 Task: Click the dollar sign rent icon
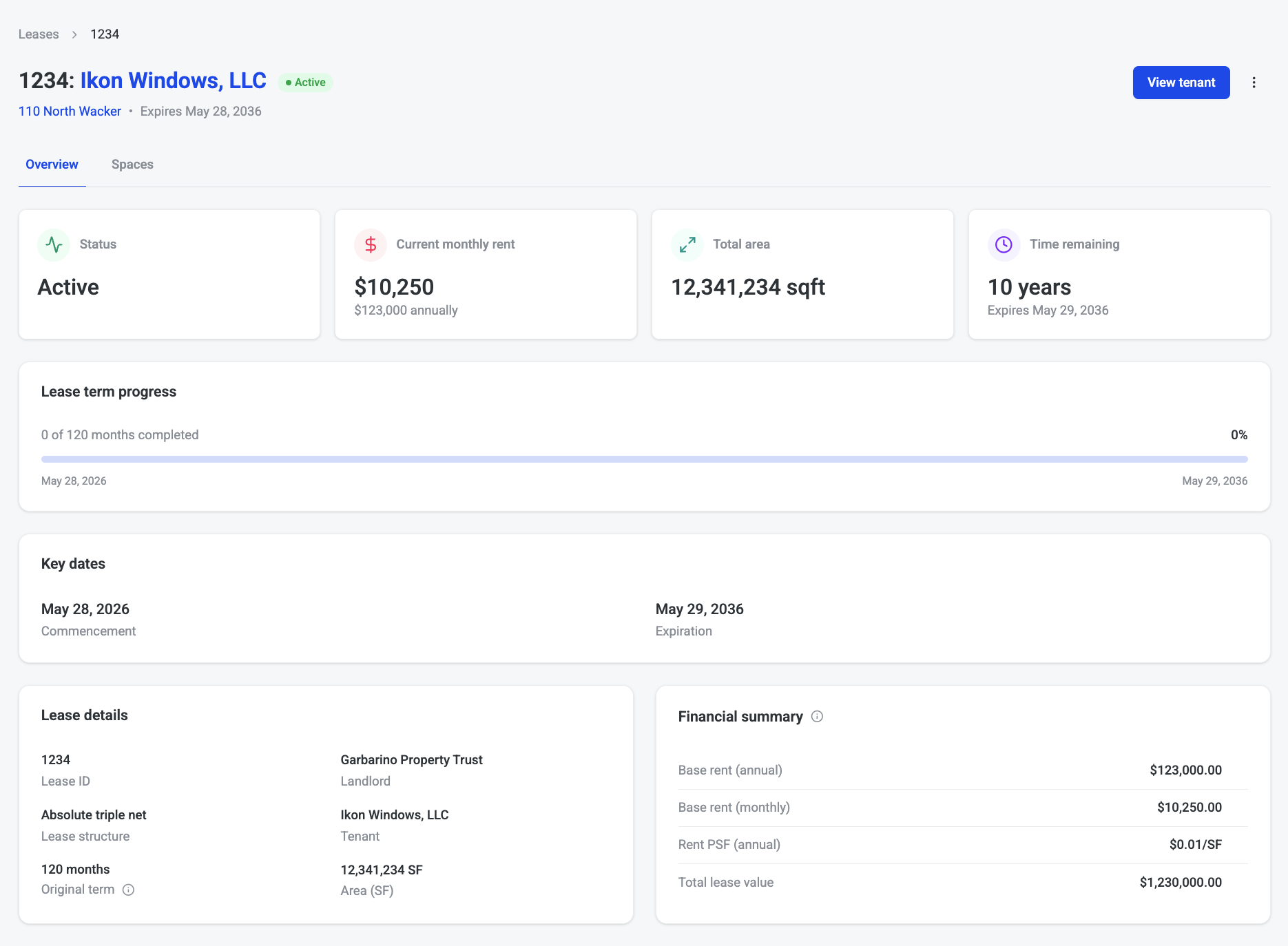371,244
